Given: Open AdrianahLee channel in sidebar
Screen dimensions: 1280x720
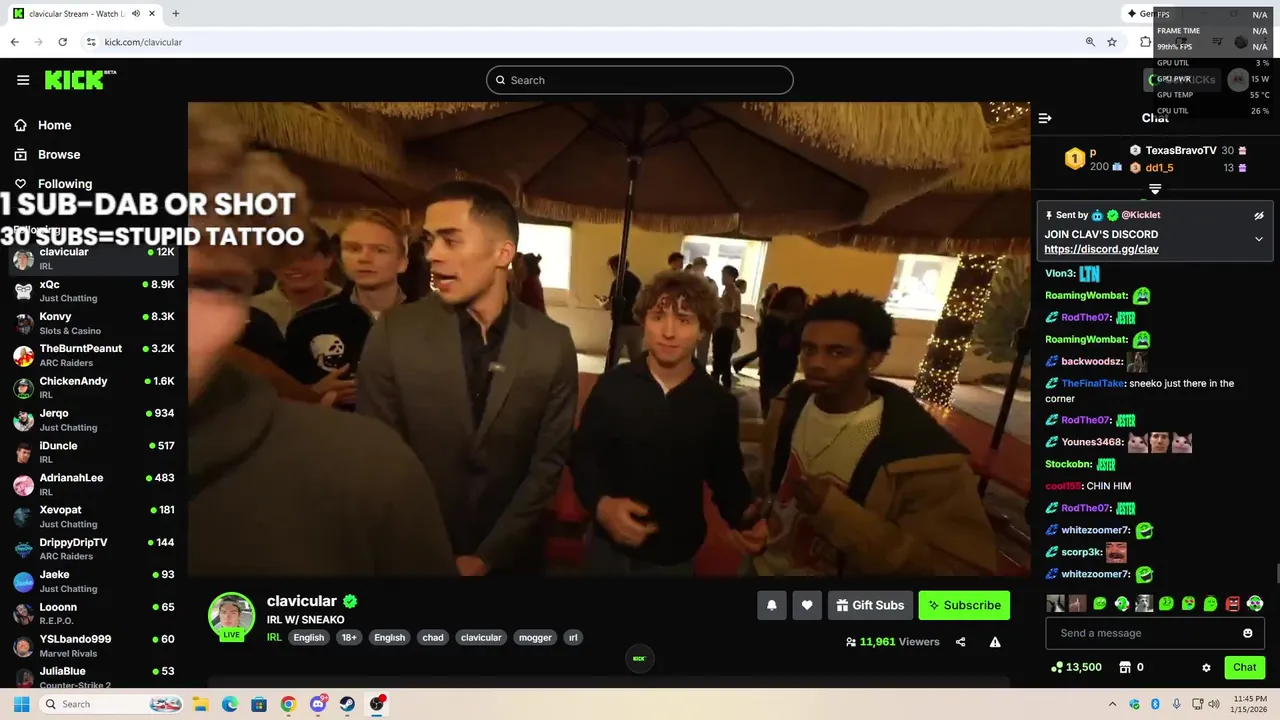Looking at the screenshot, I should coord(94,484).
